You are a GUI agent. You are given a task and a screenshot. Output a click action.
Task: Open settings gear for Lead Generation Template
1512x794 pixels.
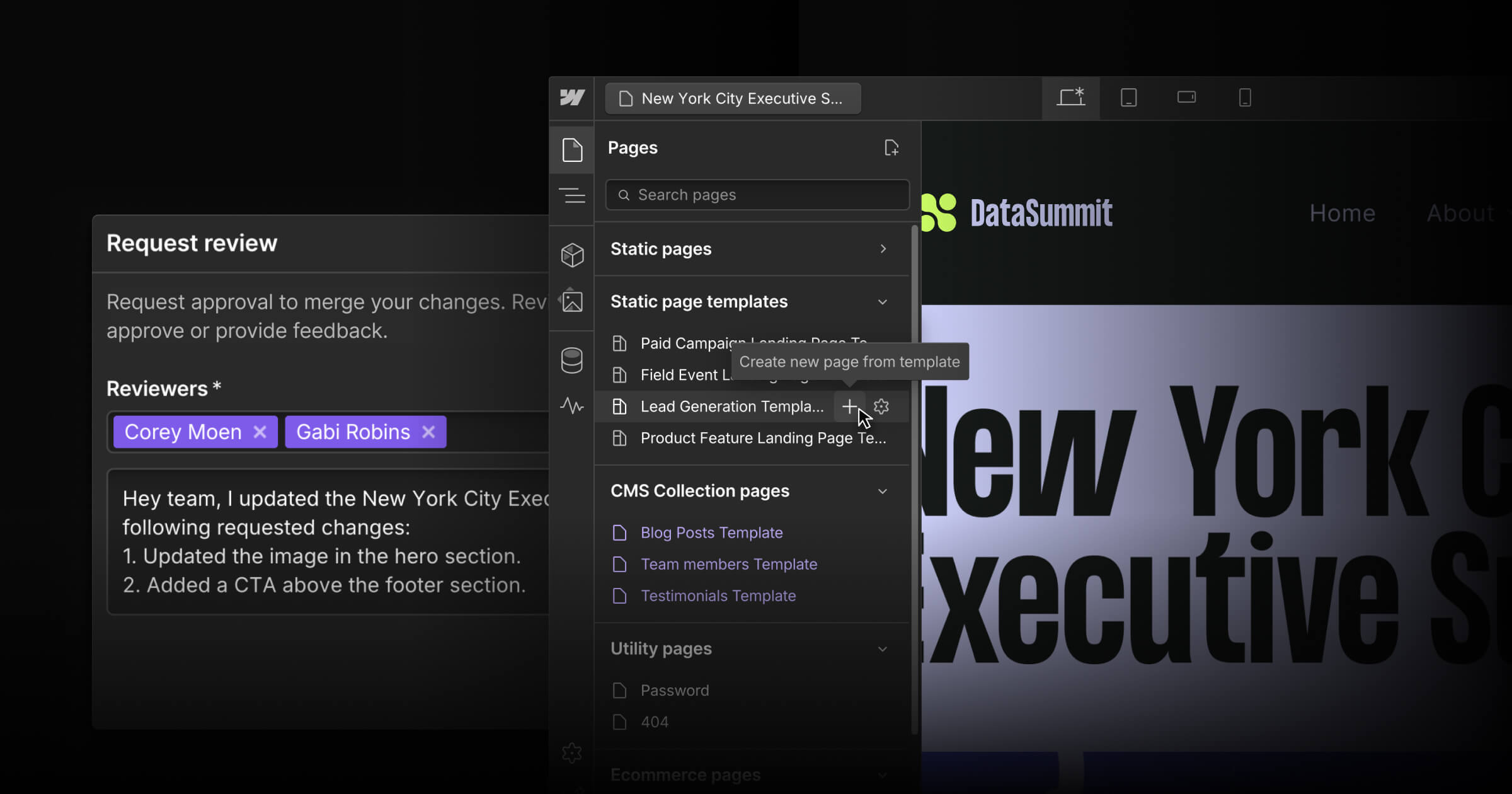tap(881, 406)
